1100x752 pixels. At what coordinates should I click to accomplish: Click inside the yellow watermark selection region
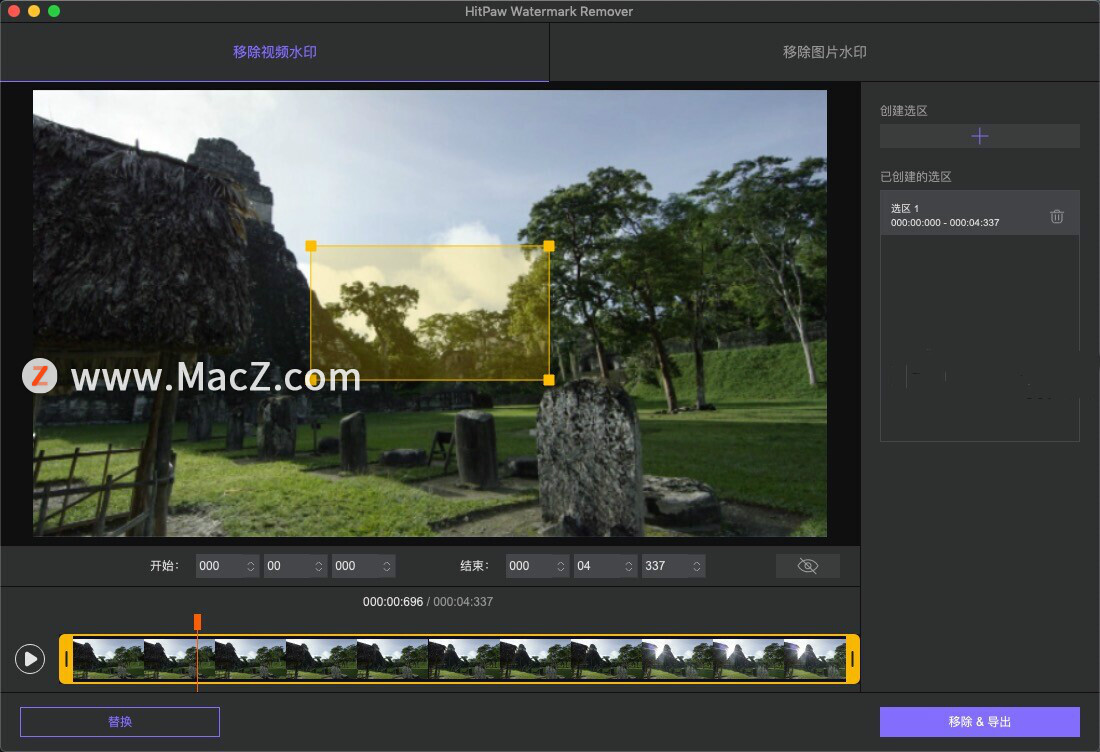429,313
